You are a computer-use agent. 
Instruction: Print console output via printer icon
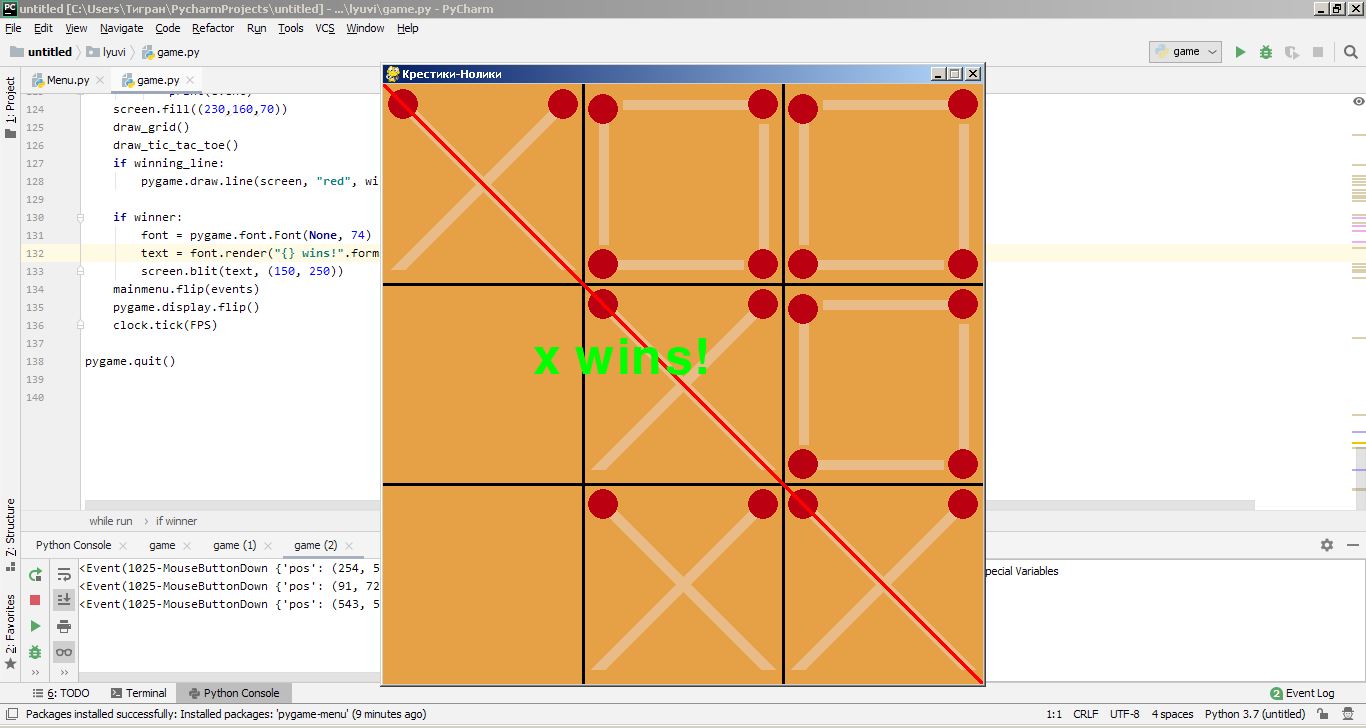pyautogui.click(x=64, y=626)
